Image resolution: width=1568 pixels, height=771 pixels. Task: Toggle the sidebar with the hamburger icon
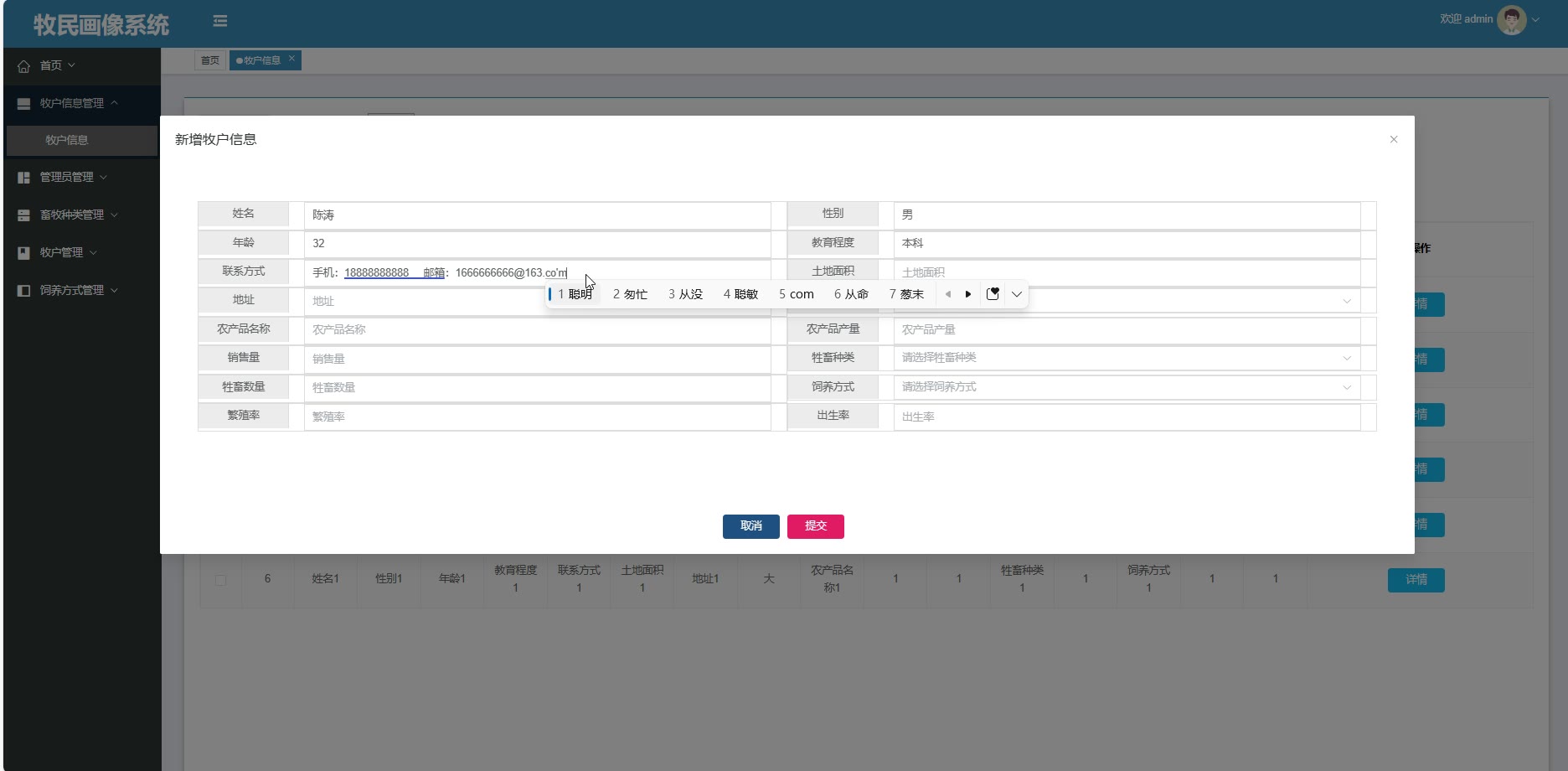click(x=220, y=21)
